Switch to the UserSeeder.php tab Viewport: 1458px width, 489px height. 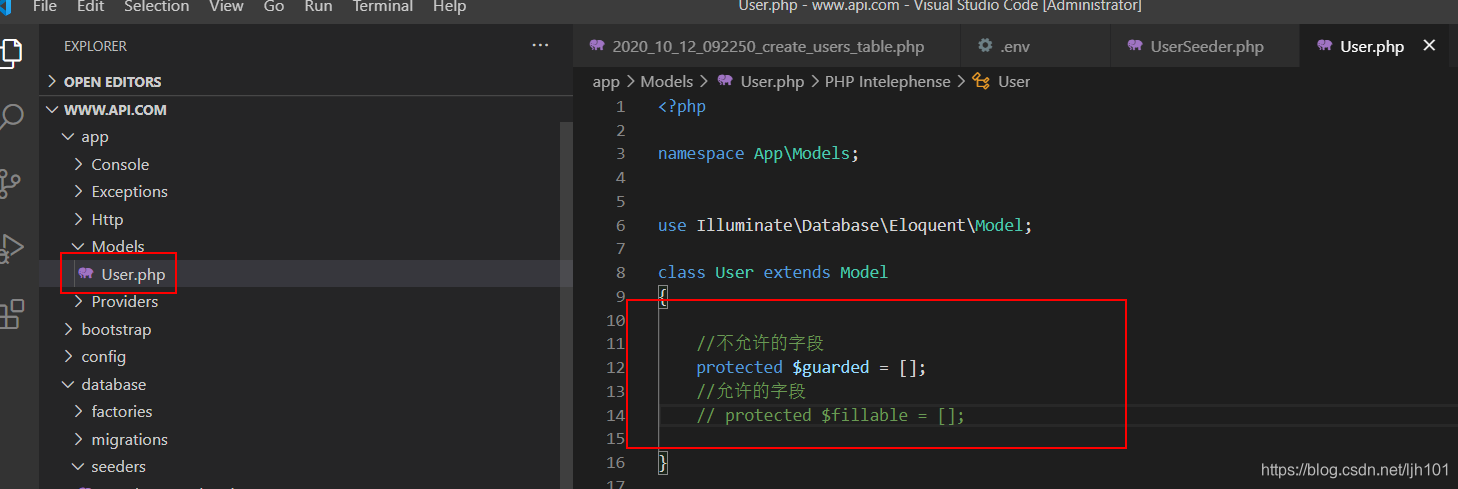pyautogui.click(x=1205, y=46)
